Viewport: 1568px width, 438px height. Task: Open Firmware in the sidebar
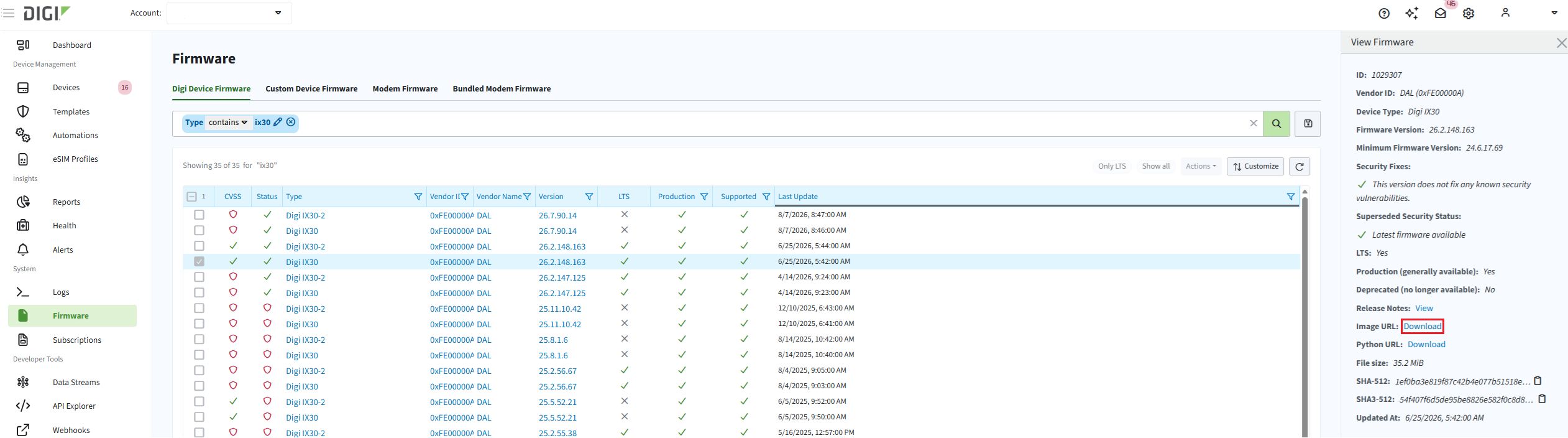pyautogui.click(x=72, y=315)
